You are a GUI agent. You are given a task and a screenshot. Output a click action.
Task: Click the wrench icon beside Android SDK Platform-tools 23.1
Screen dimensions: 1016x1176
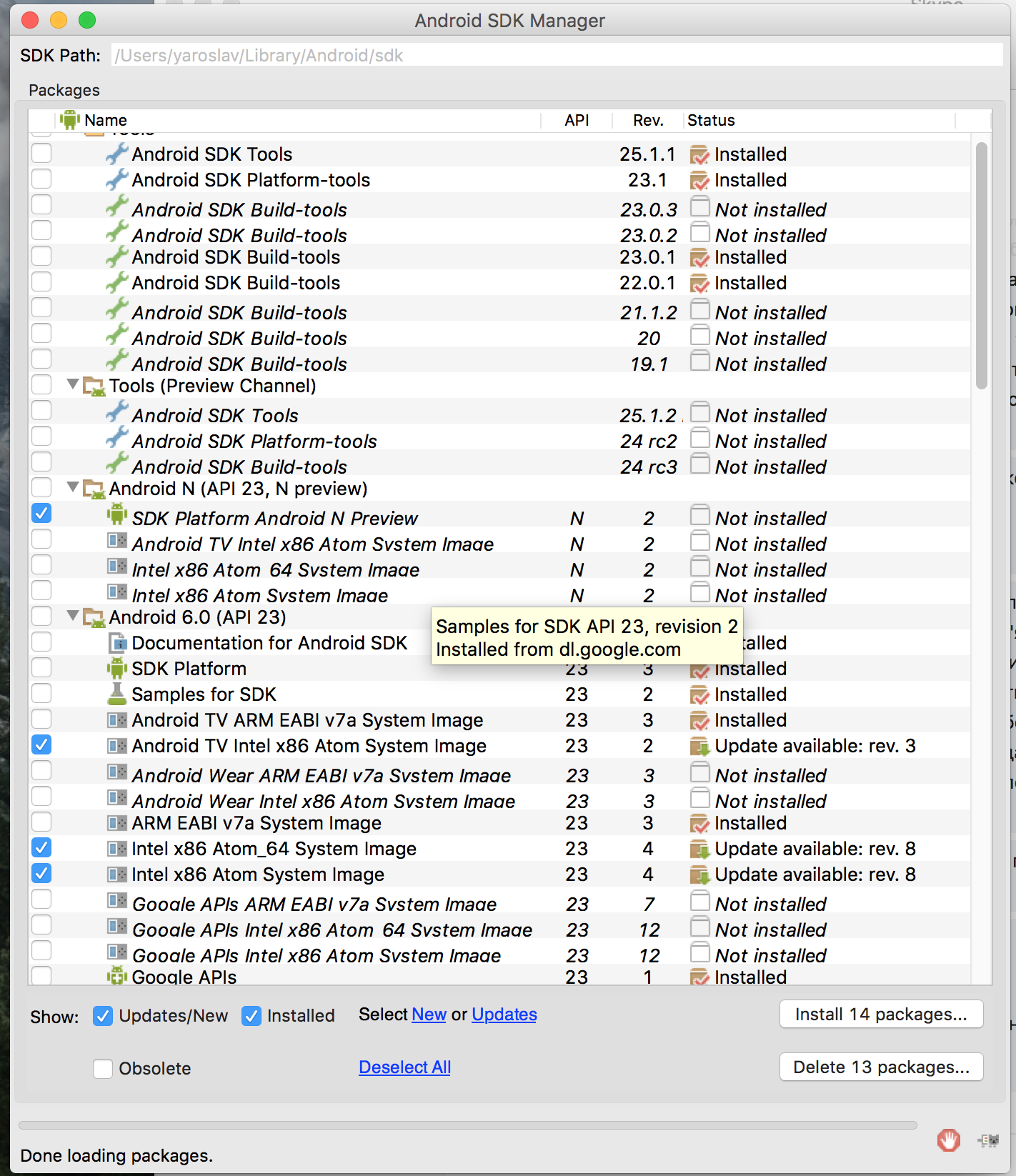click(116, 179)
